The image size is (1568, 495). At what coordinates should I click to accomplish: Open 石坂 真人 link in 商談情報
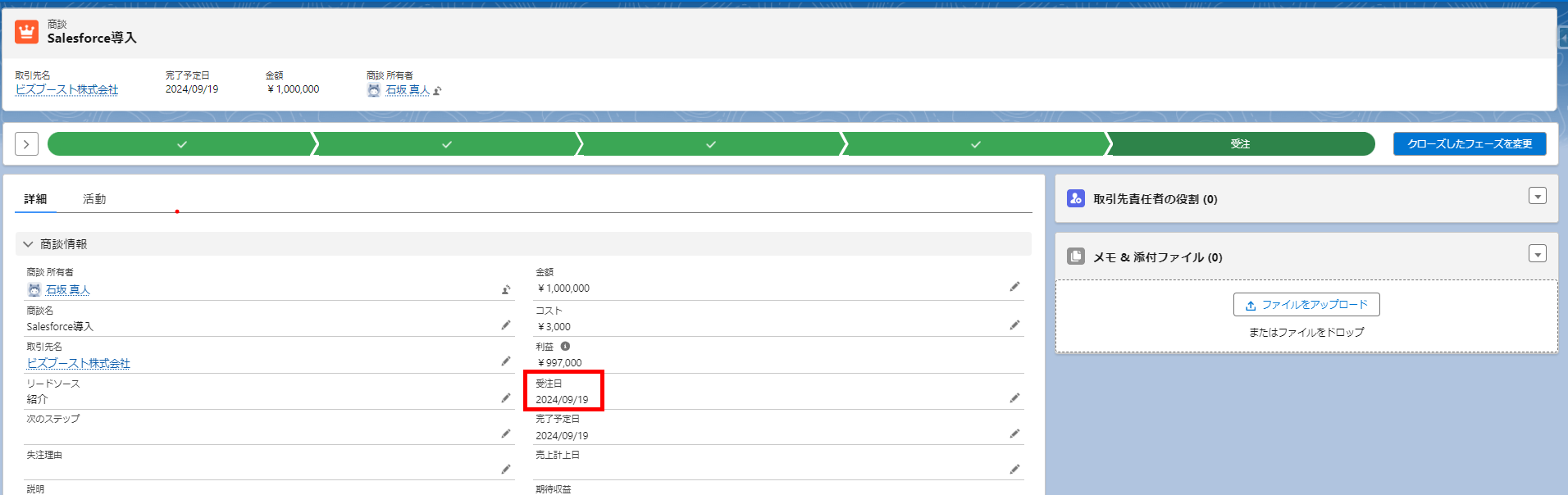tap(68, 290)
